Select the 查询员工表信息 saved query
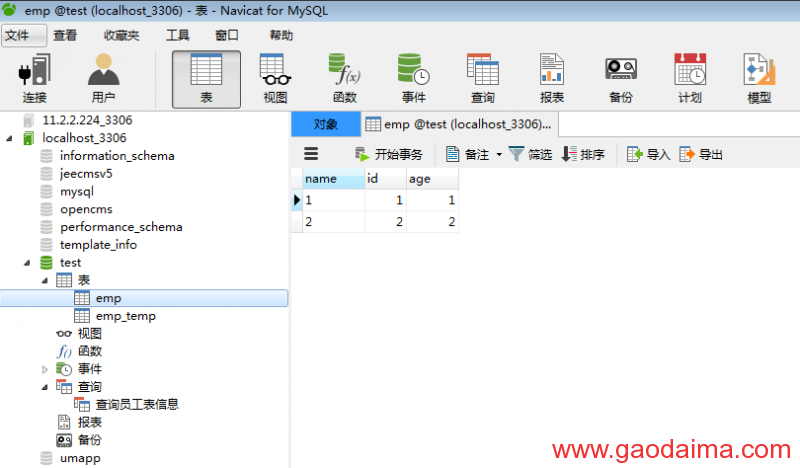 [137, 405]
